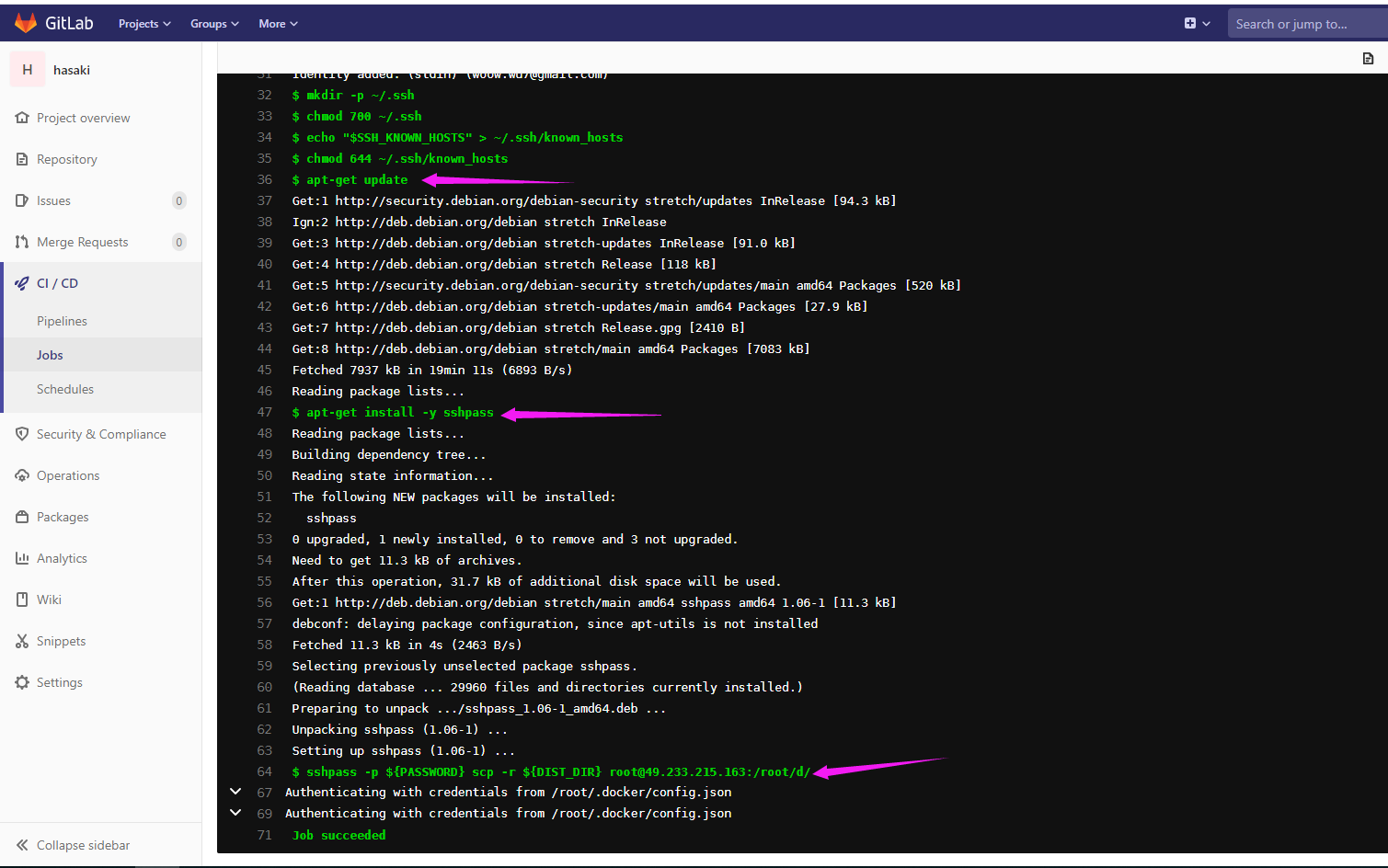Viewport: 1388px width, 868px height.
Task: Click the Issues count badge 0
Action: click(x=179, y=200)
